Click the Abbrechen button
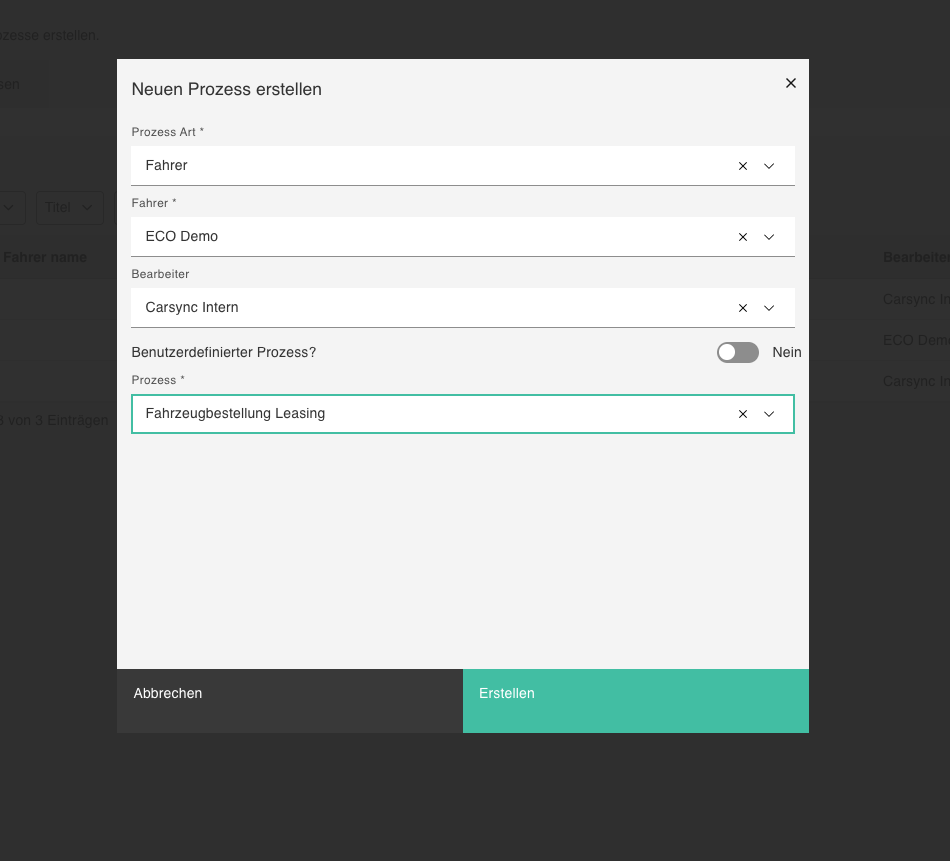 290,701
